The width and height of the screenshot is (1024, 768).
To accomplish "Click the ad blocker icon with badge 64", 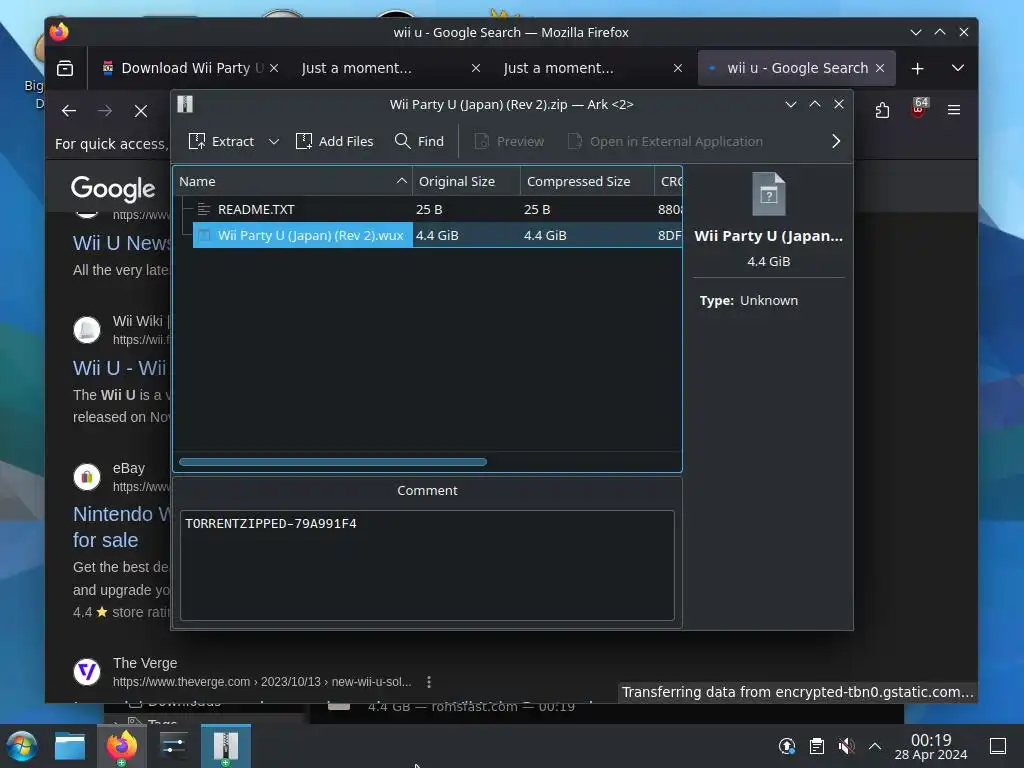I will 918,109.
